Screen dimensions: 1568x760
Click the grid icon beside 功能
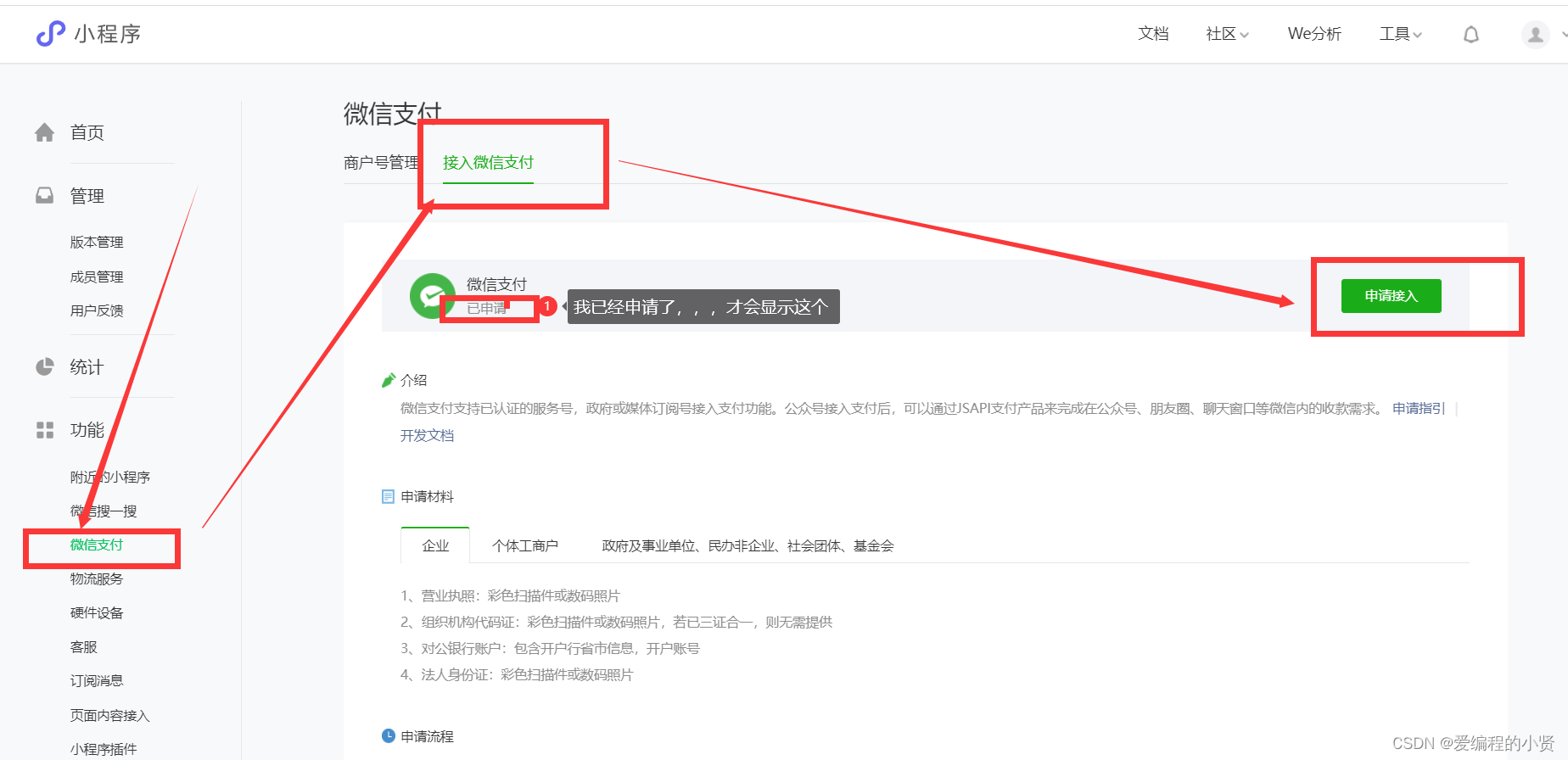point(45,430)
